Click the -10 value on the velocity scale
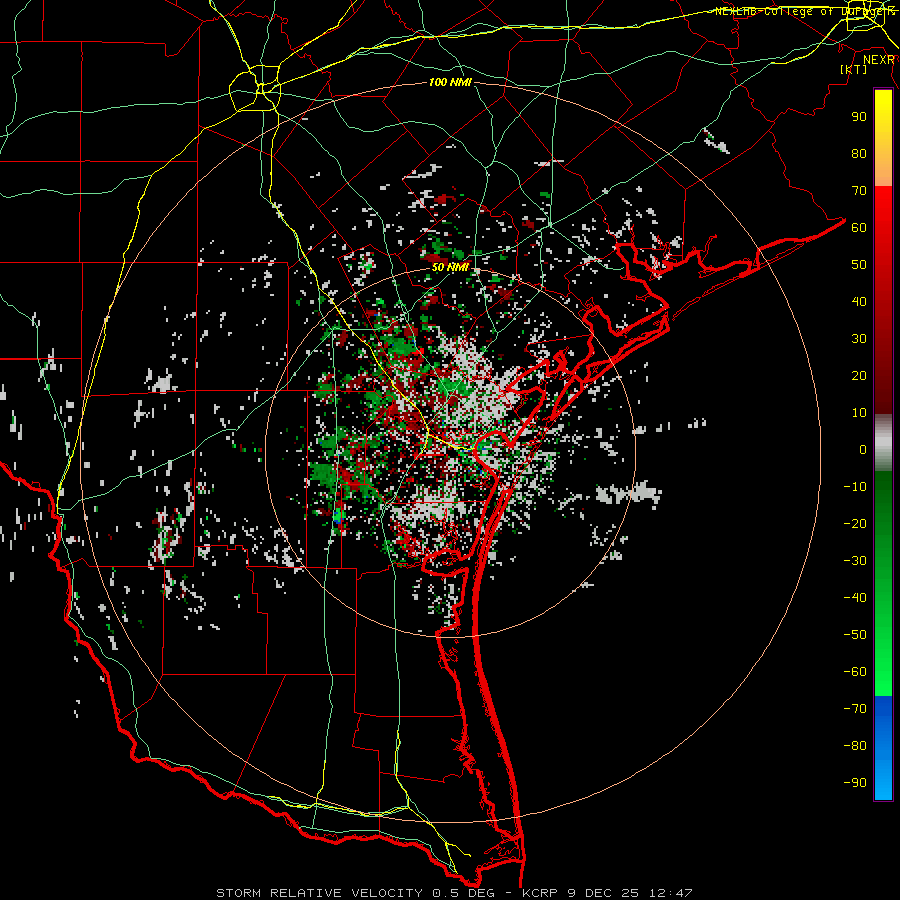This screenshot has height=900, width=900. (855, 487)
